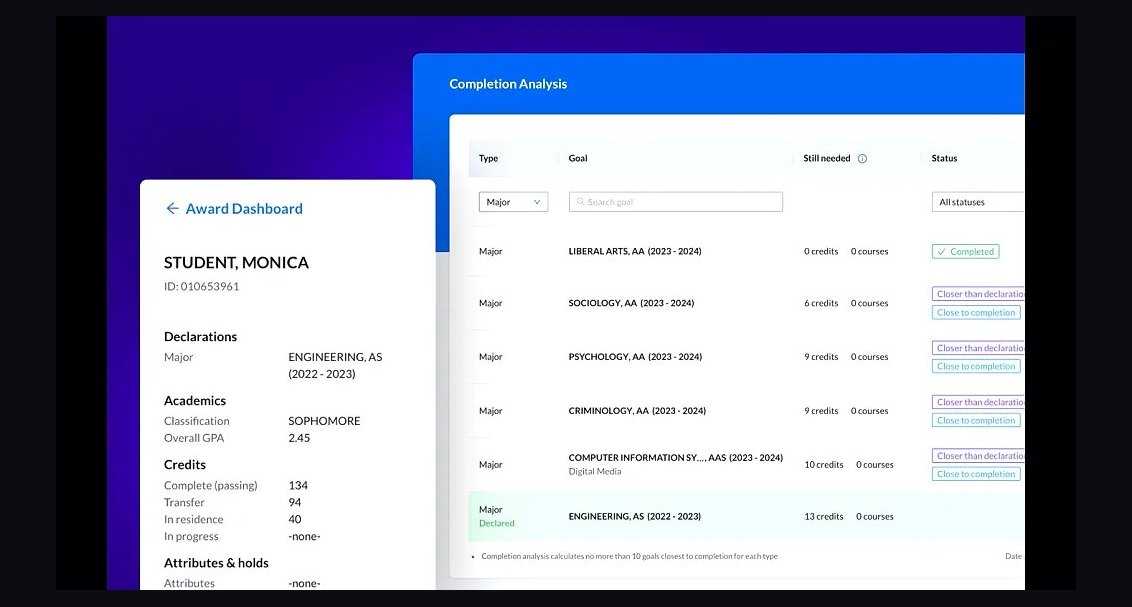Select the CRIMINOLOGY, AA (2023 - 2024) goal
Screen dimensions: 1132x607
click(x=637, y=411)
